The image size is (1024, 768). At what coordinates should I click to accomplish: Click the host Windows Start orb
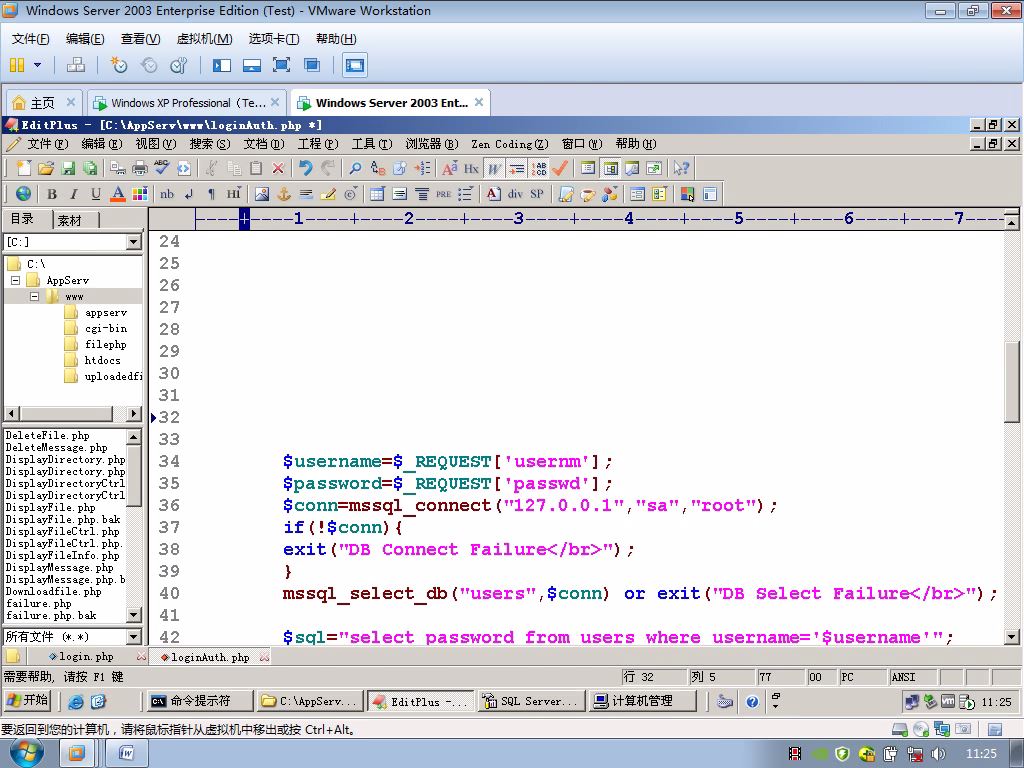[x=26, y=753]
